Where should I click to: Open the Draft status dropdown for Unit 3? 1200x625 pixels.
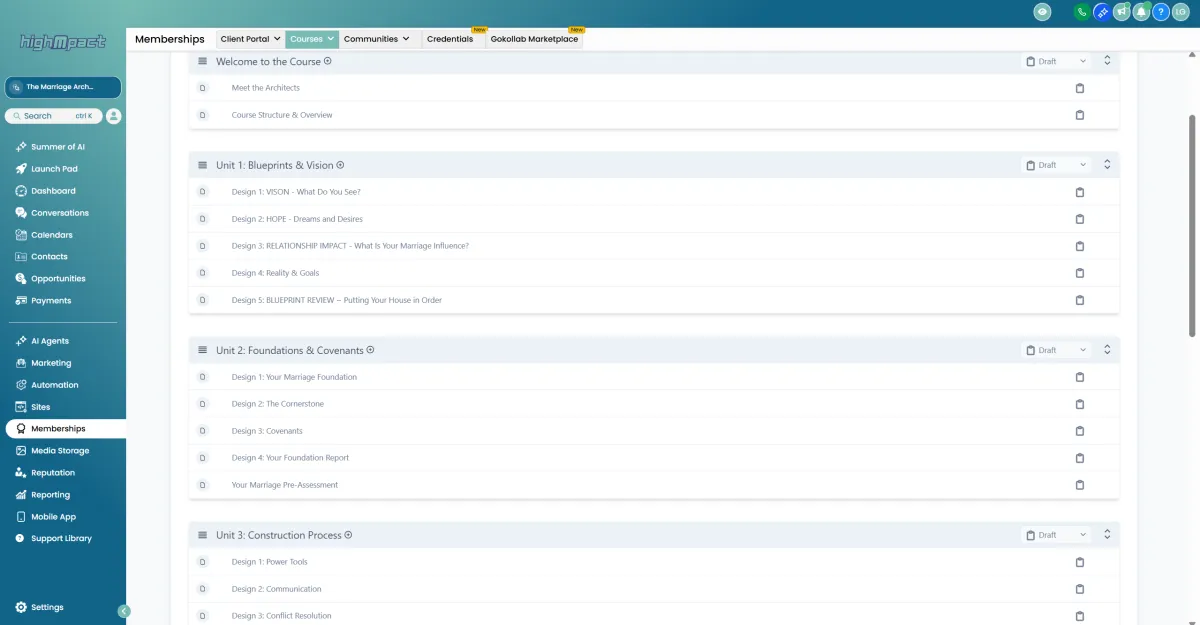pos(1056,535)
